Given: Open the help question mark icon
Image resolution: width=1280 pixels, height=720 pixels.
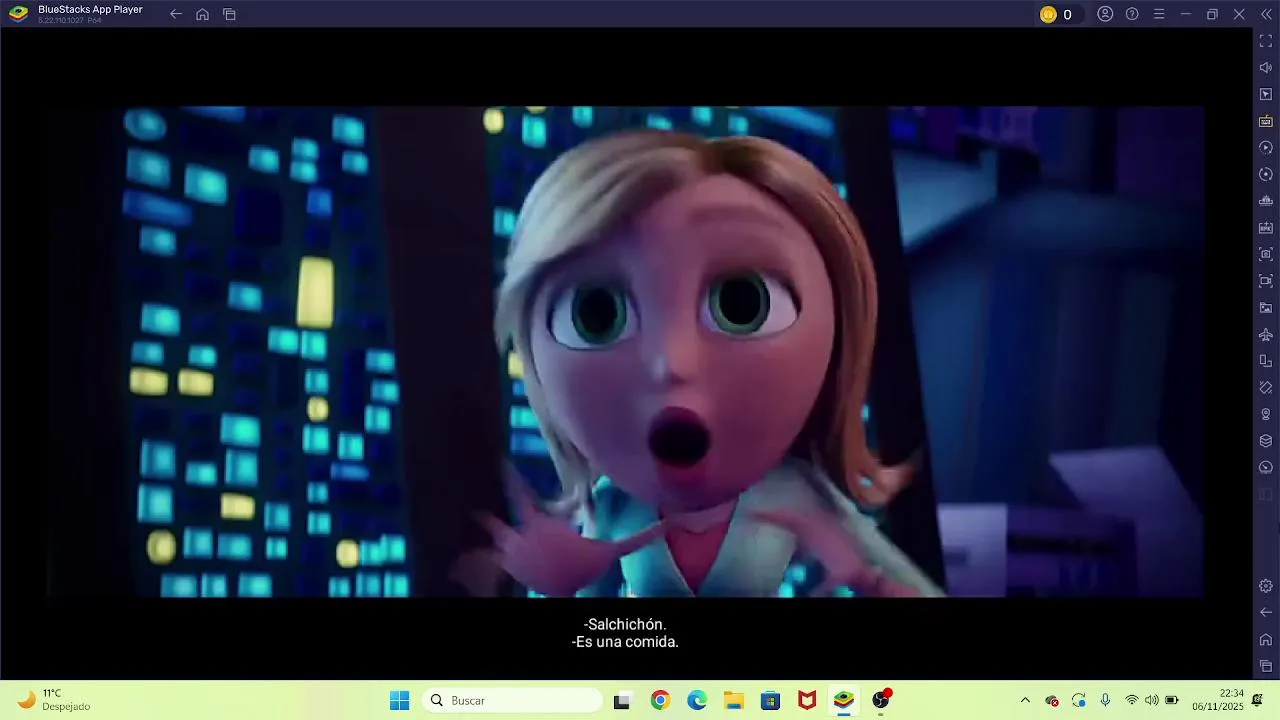Looking at the screenshot, I should [x=1132, y=14].
